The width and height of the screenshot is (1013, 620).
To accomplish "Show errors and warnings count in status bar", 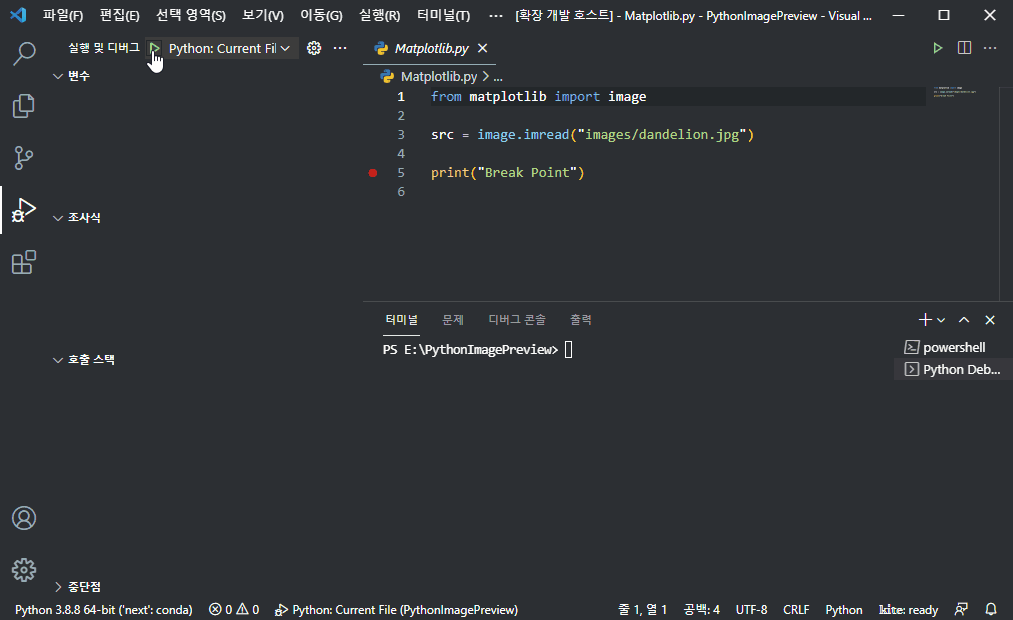I will click(234, 610).
